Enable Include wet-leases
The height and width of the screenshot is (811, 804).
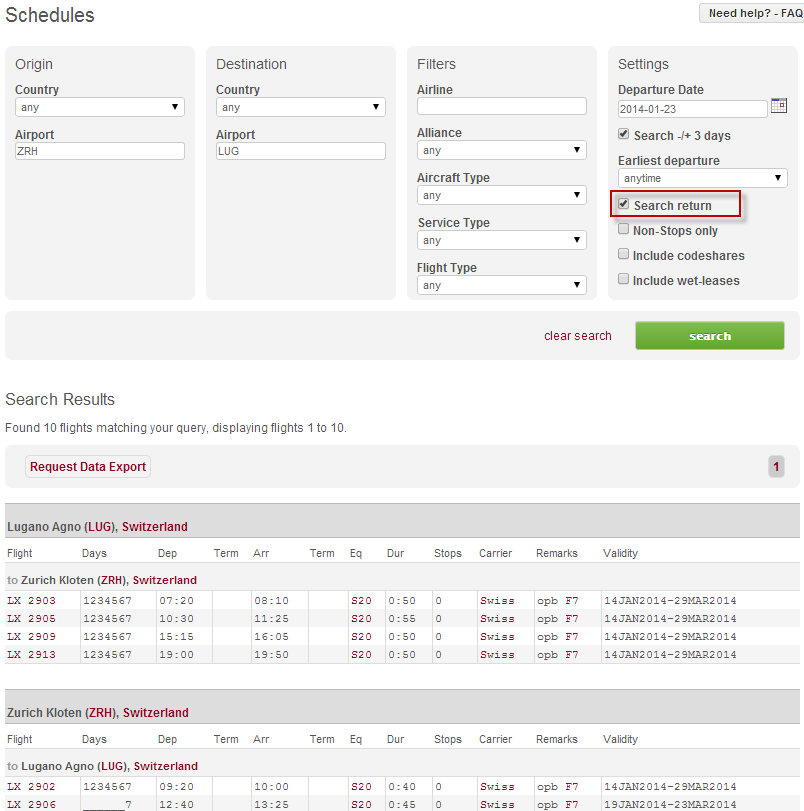pyautogui.click(x=623, y=280)
